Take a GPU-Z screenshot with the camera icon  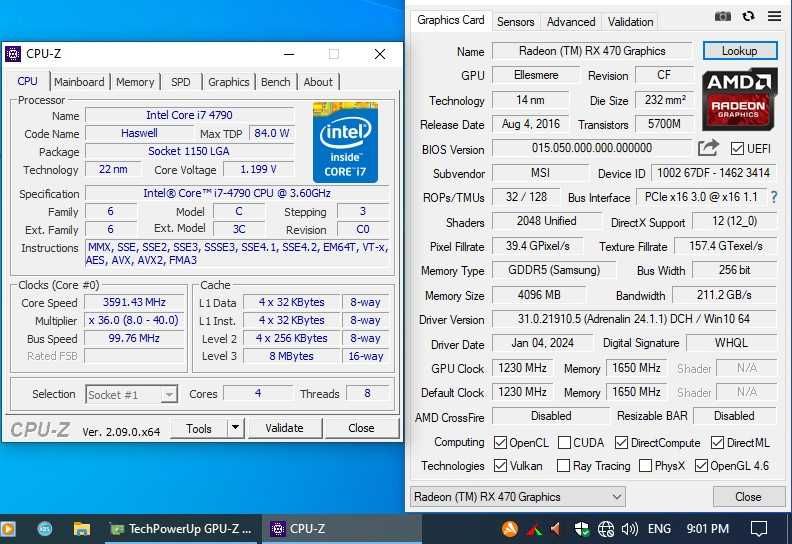(x=723, y=17)
